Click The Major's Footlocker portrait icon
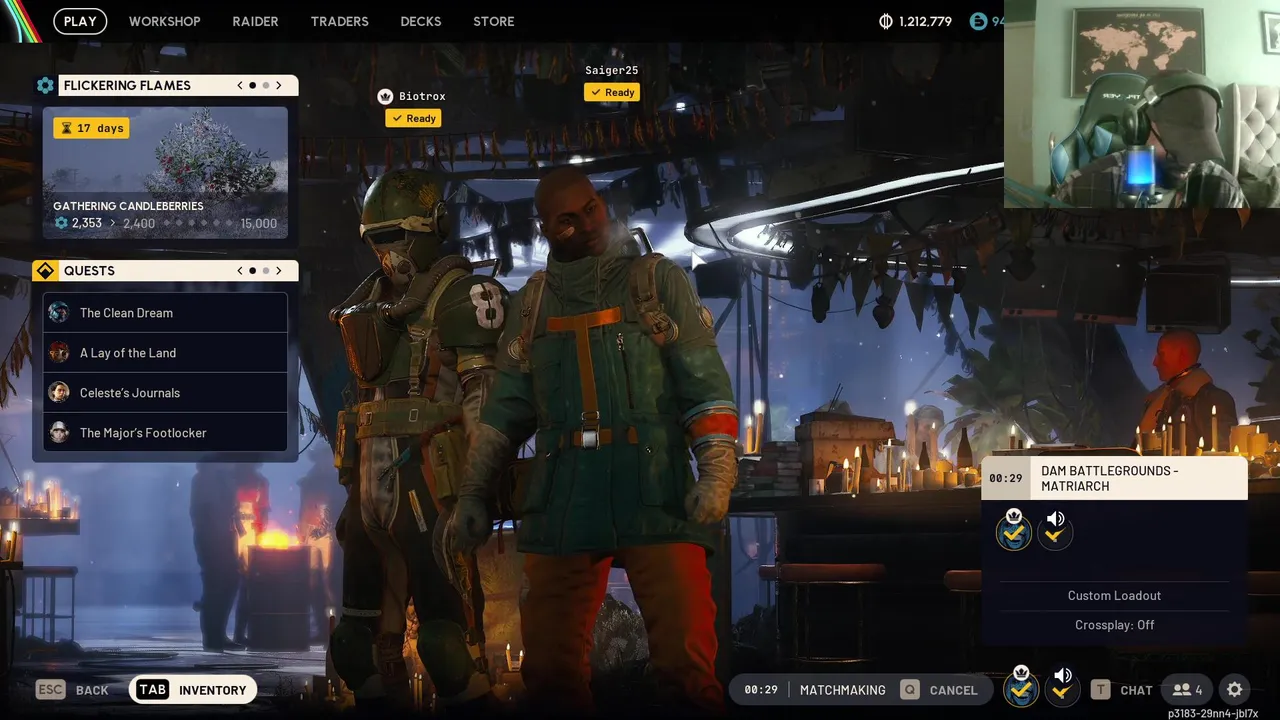 click(59, 433)
